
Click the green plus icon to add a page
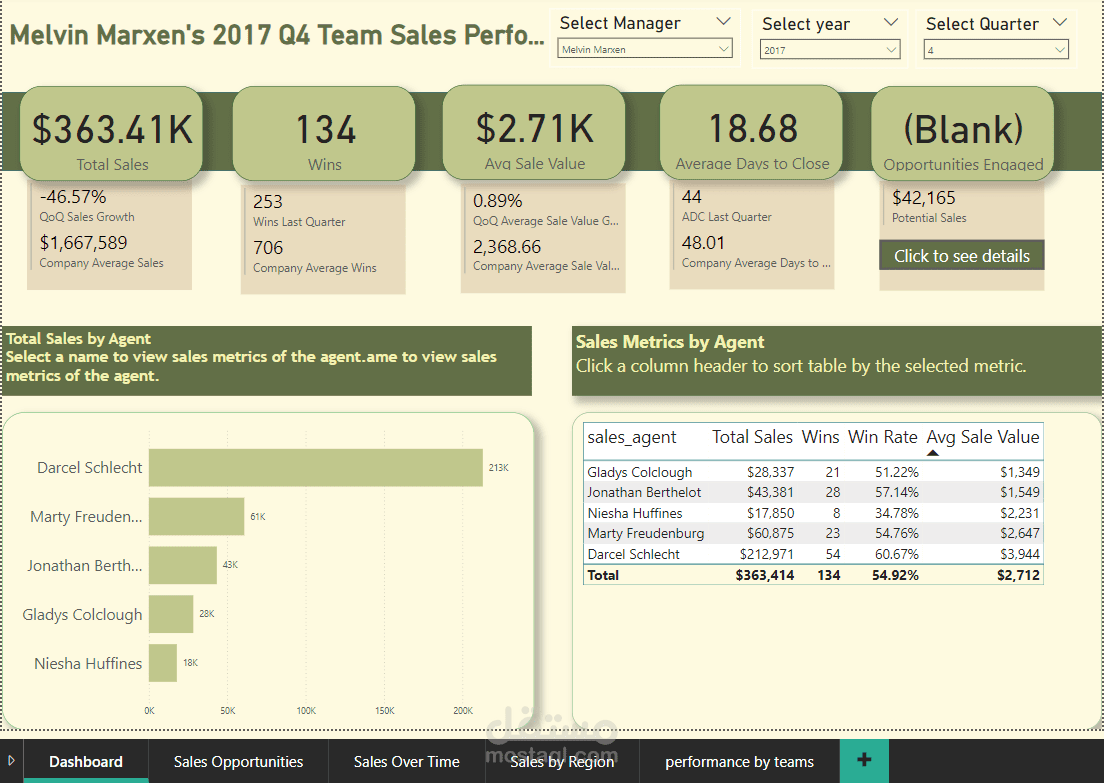(x=864, y=761)
